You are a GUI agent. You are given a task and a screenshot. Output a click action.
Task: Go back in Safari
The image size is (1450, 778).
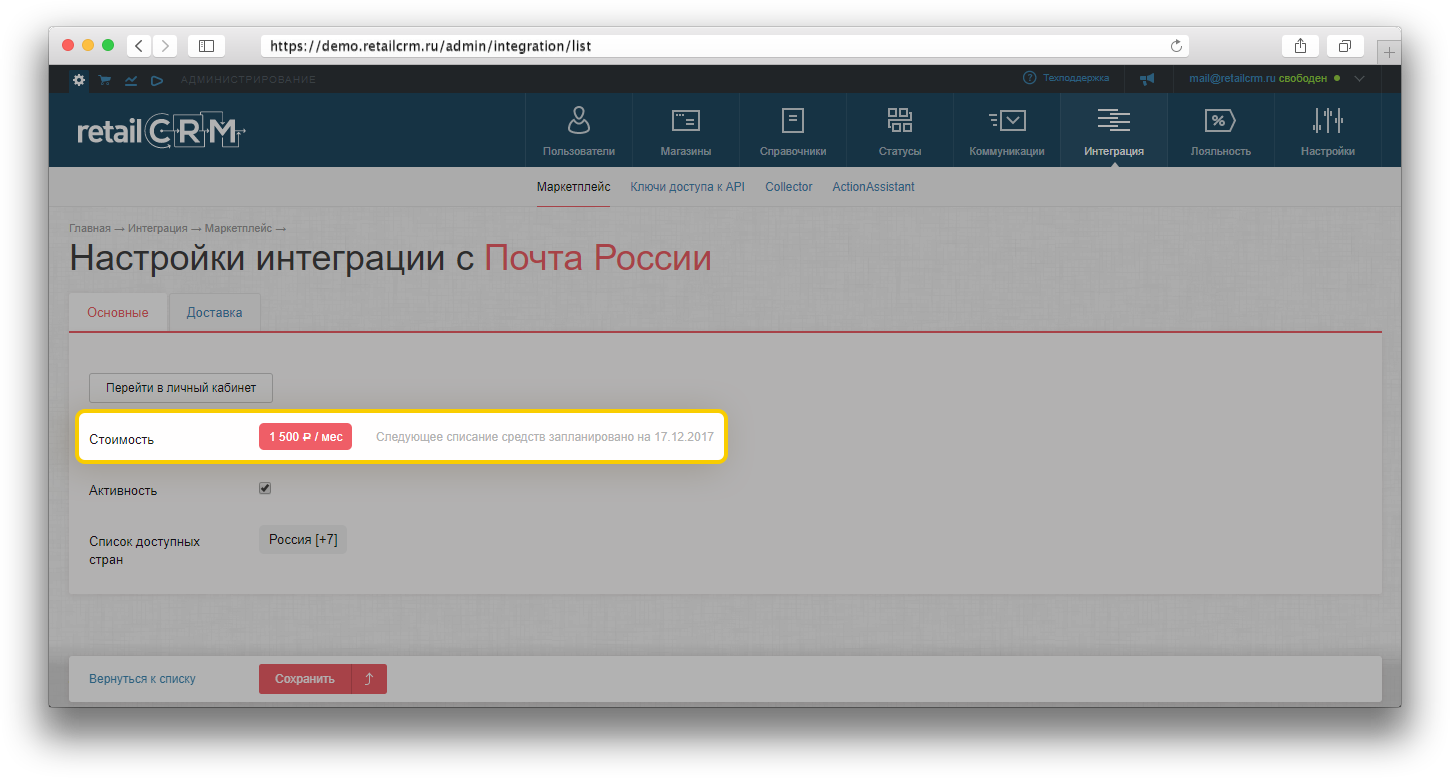point(138,45)
